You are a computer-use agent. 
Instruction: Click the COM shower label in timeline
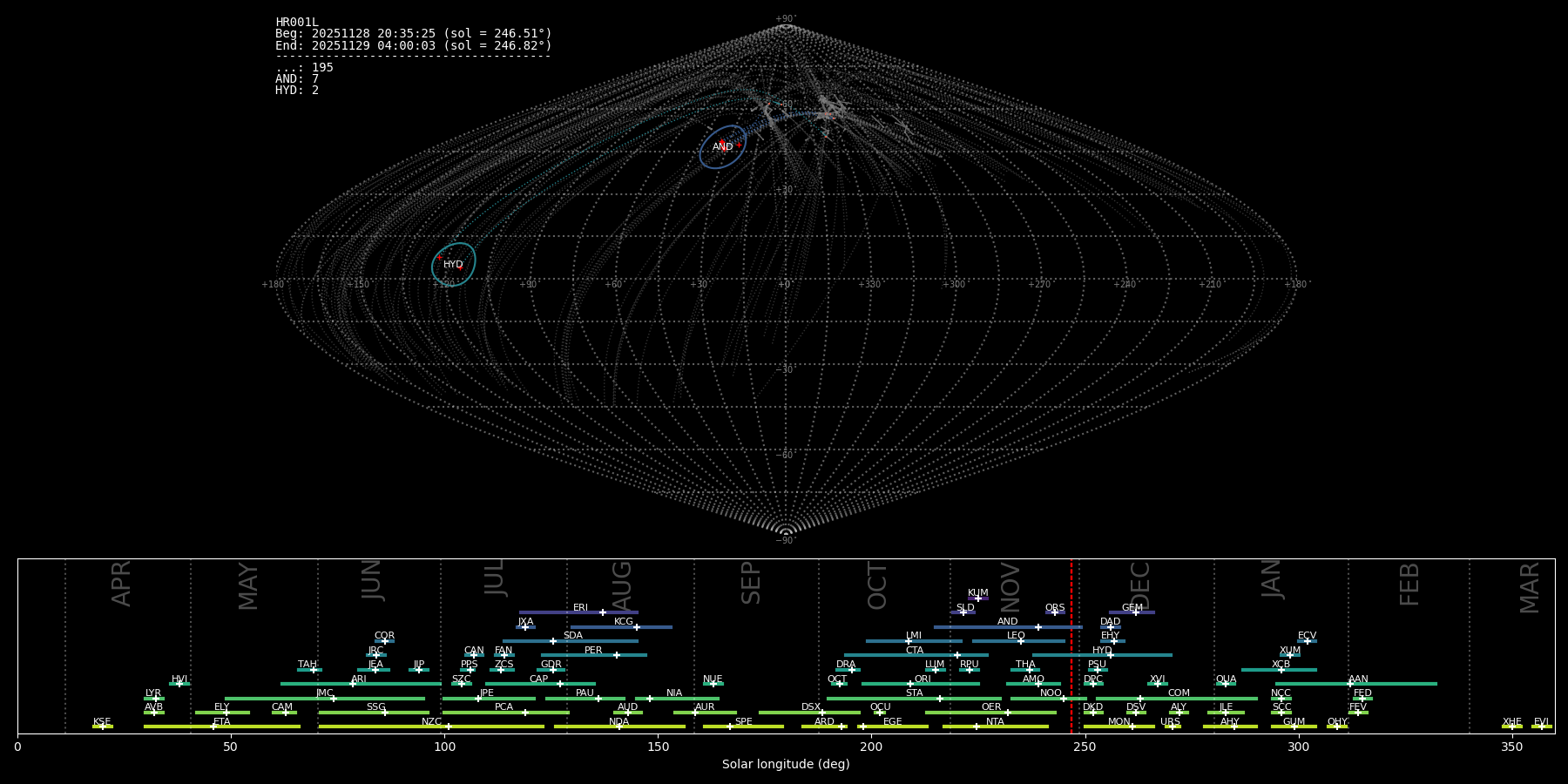point(1179,693)
